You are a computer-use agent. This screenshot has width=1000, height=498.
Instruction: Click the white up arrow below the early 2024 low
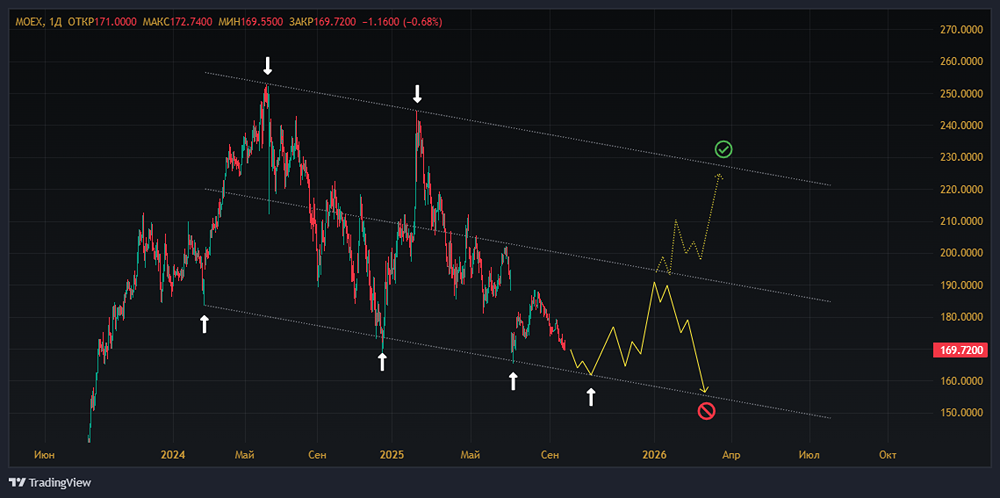click(204, 324)
